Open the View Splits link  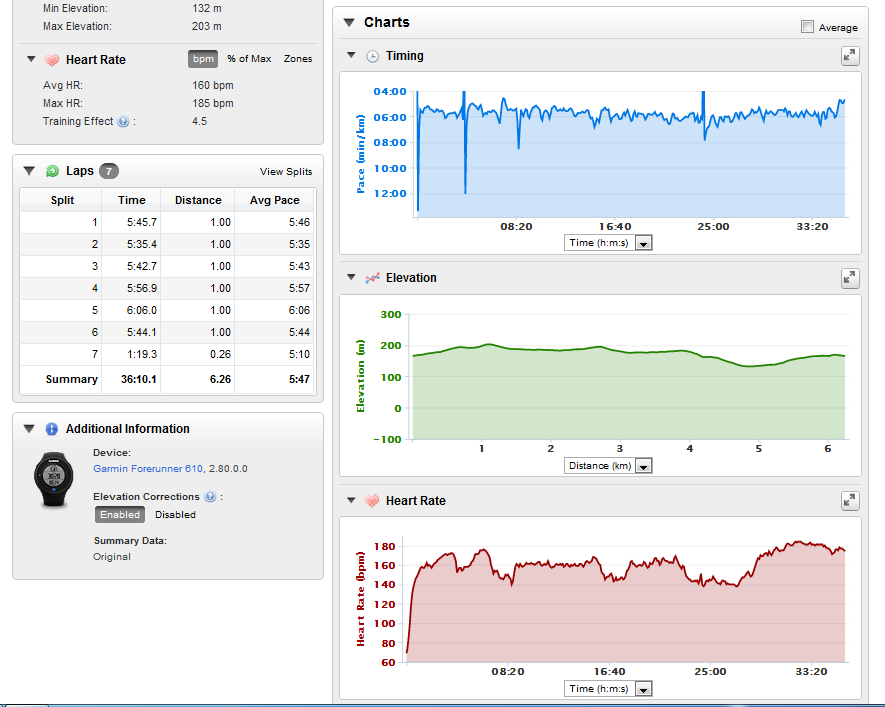pyautogui.click(x=286, y=172)
